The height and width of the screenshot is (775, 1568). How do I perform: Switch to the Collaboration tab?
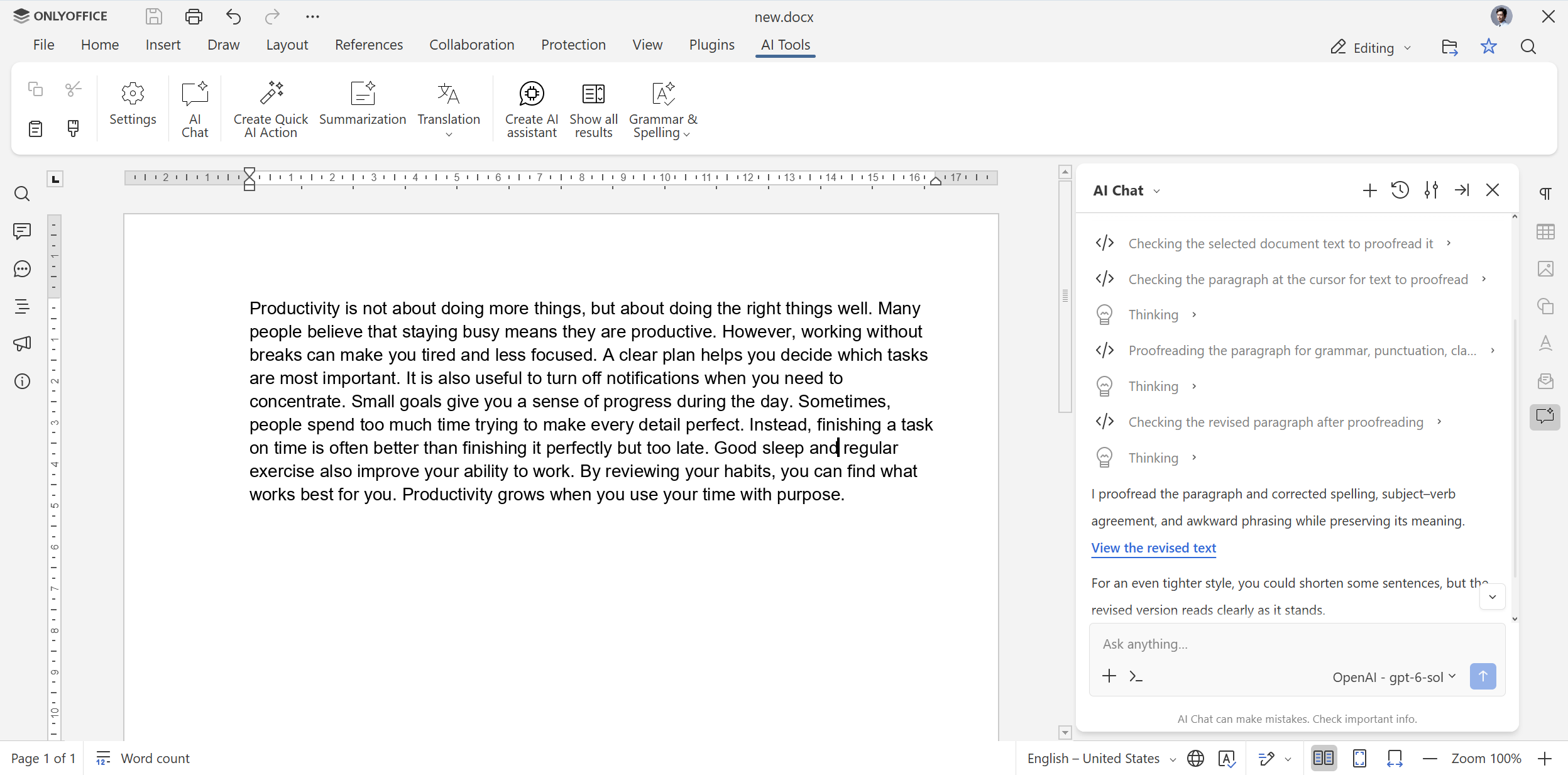tap(471, 45)
